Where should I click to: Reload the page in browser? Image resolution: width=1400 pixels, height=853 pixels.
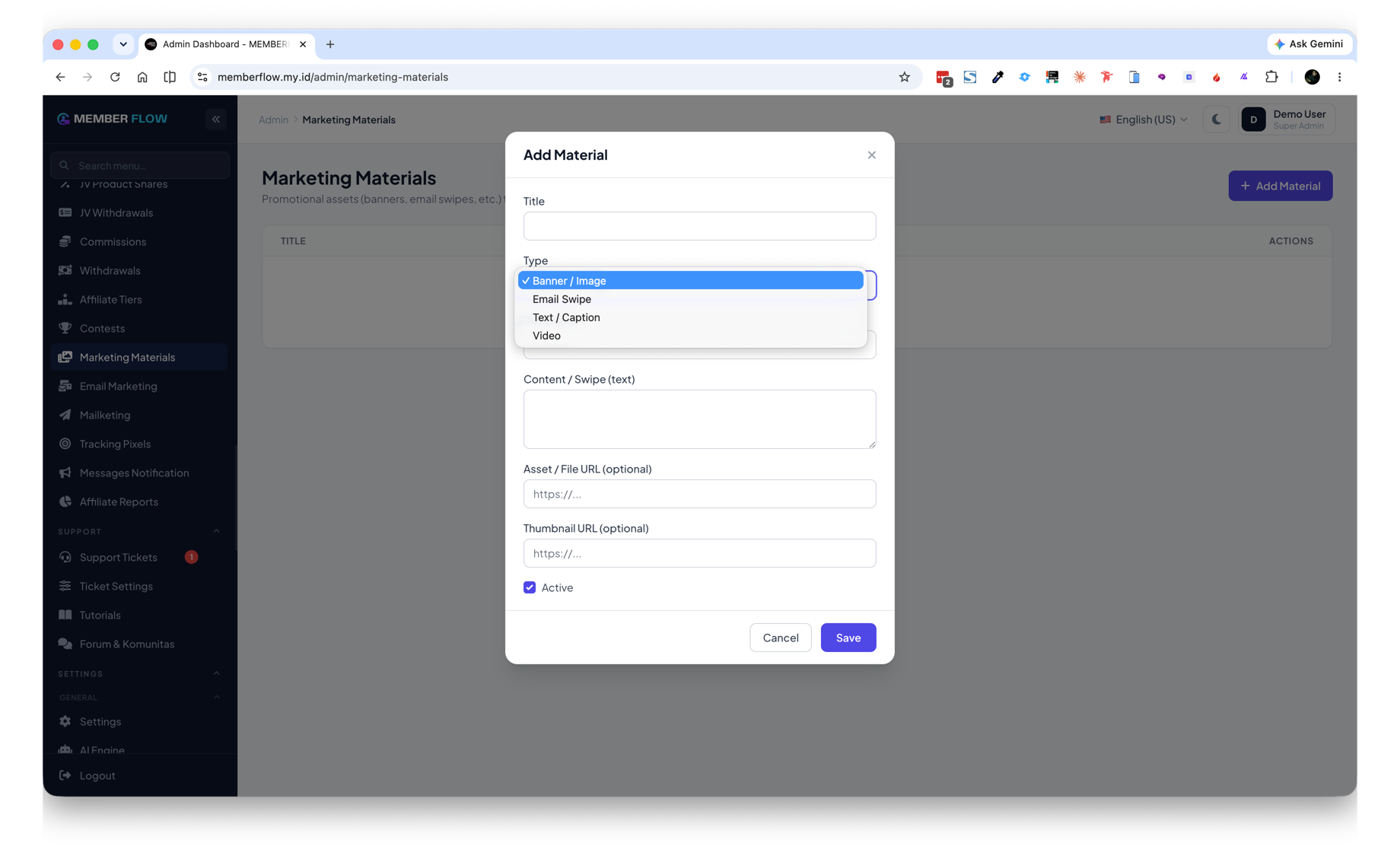coord(115,77)
